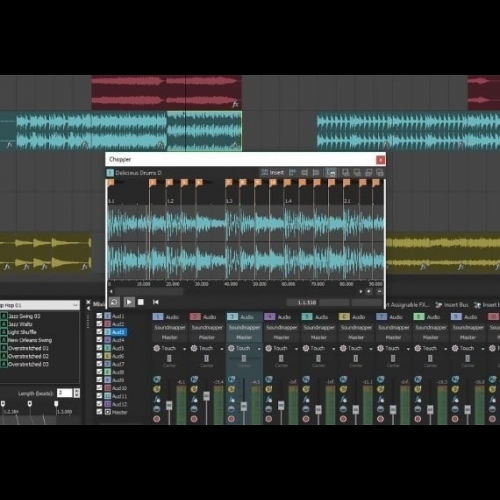The width and height of the screenshot is (500, 500).
Task: Solo audio channel 2 in the mixer
Action: (194, 389)
